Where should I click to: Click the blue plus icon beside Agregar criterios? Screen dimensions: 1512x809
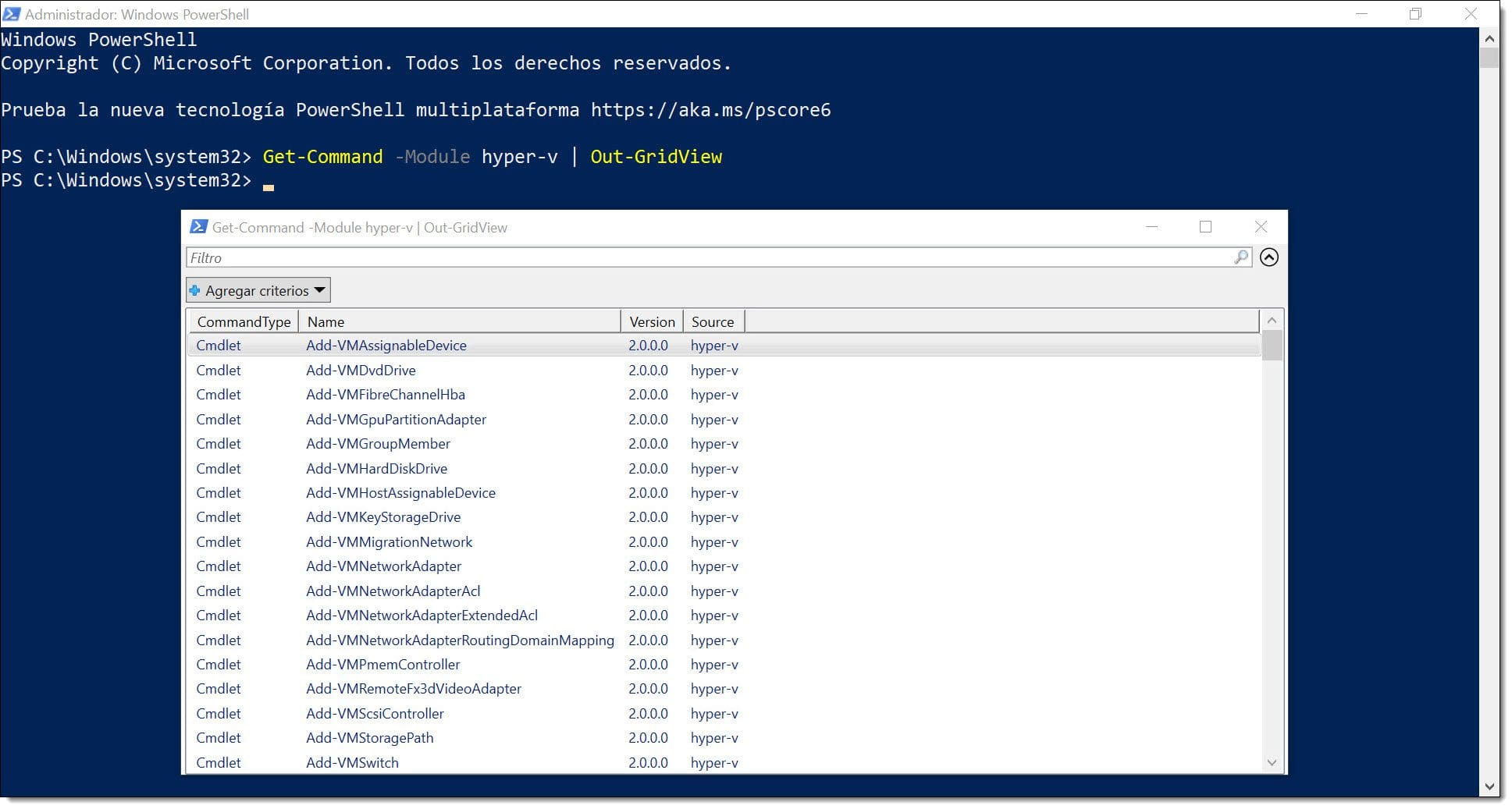pyautogui.click(x=195, y=290)
